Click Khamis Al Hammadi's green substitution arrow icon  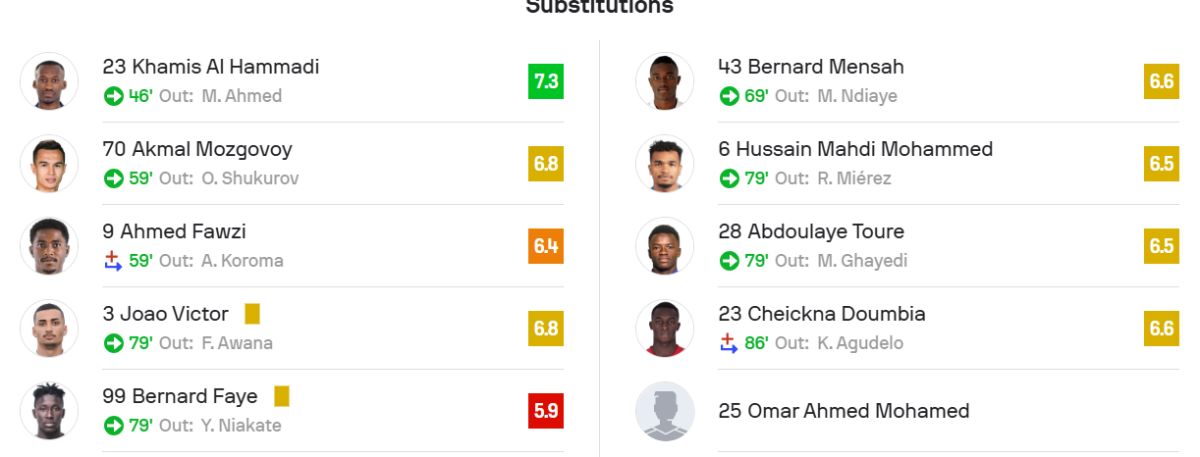pyautogui.click(x=113, y=96)
